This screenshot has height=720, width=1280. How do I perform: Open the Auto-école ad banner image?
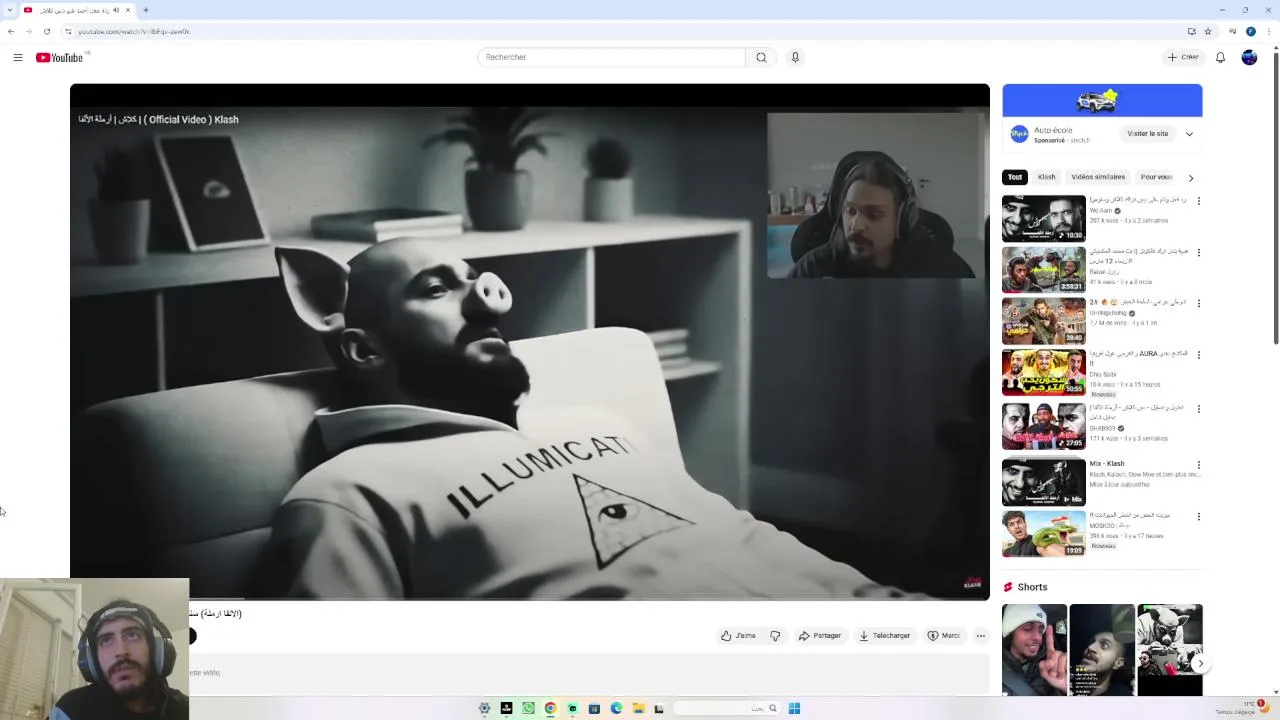point(1102,100)
